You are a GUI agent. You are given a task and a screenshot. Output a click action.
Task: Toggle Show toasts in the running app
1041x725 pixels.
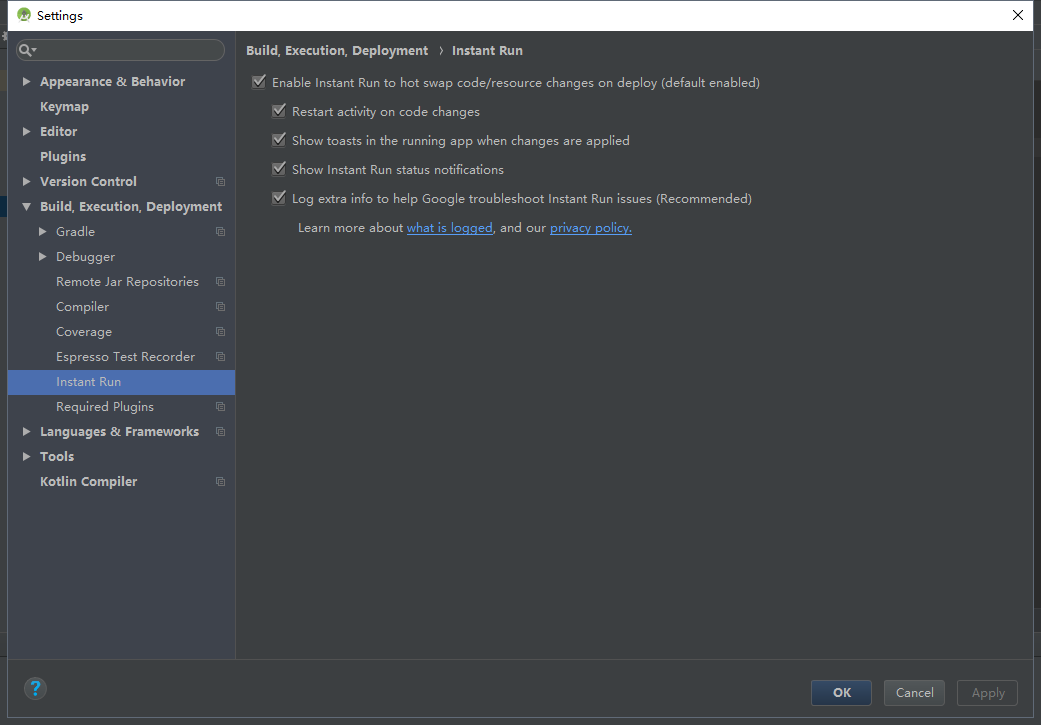click(279, 140)
